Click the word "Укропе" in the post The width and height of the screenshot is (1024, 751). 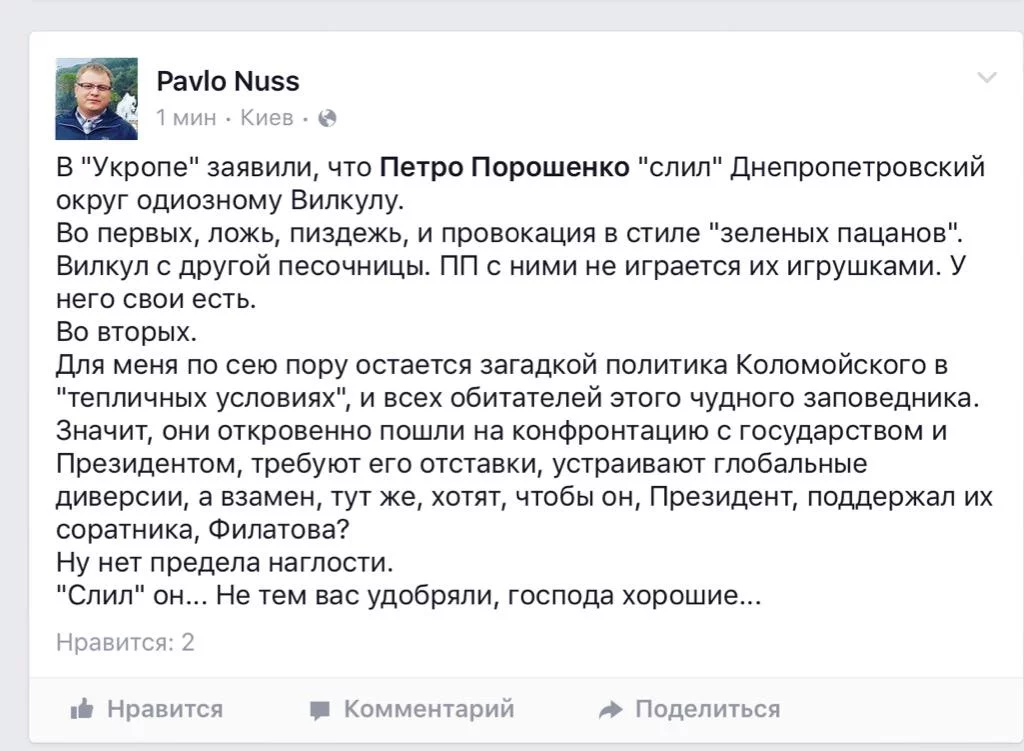(x=140, y=168)
